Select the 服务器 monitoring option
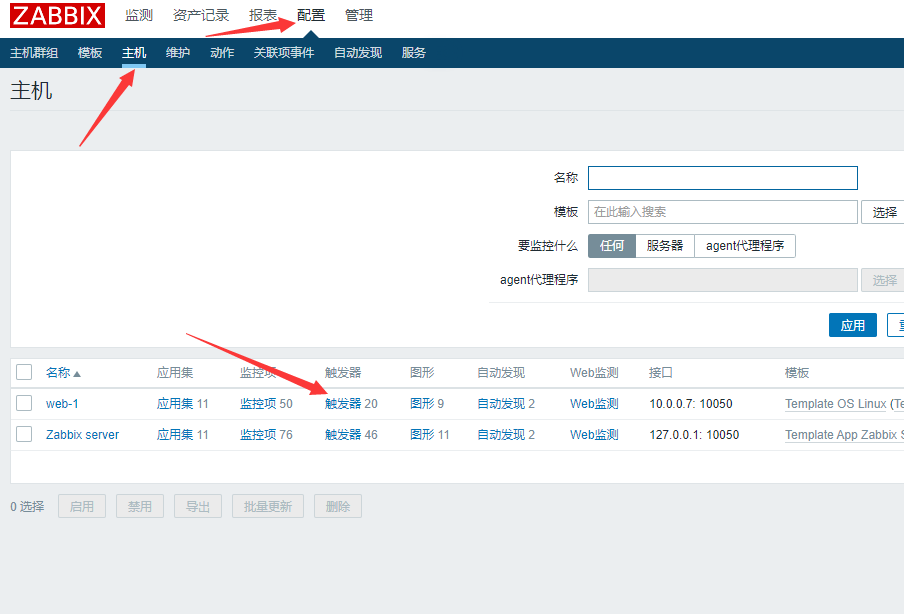Screen dimensions: 904x614 point(665,246)
